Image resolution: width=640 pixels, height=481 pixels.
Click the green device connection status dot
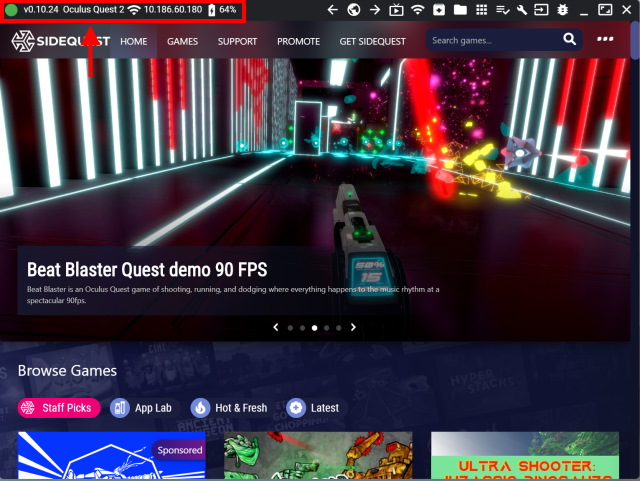pyautogui.click(x=11, y=10)
